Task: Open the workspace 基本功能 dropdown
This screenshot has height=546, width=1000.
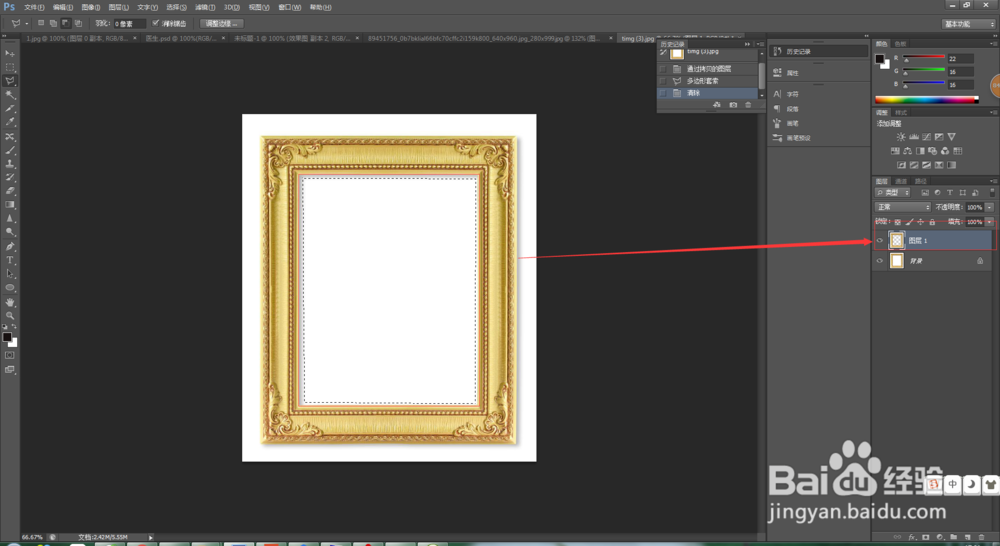Action: [969, 24]
